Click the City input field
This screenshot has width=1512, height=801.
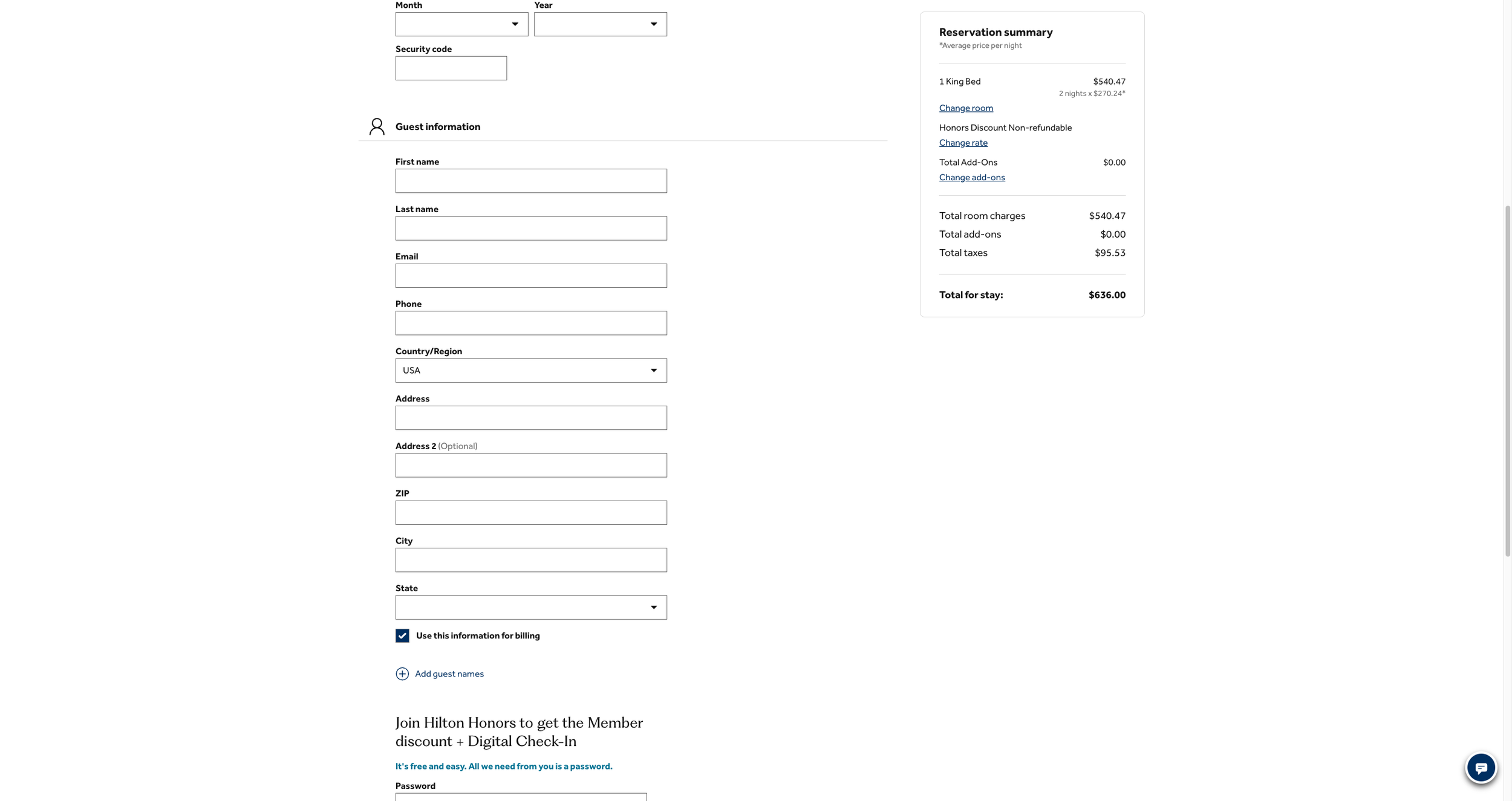(x=530, y=560)
